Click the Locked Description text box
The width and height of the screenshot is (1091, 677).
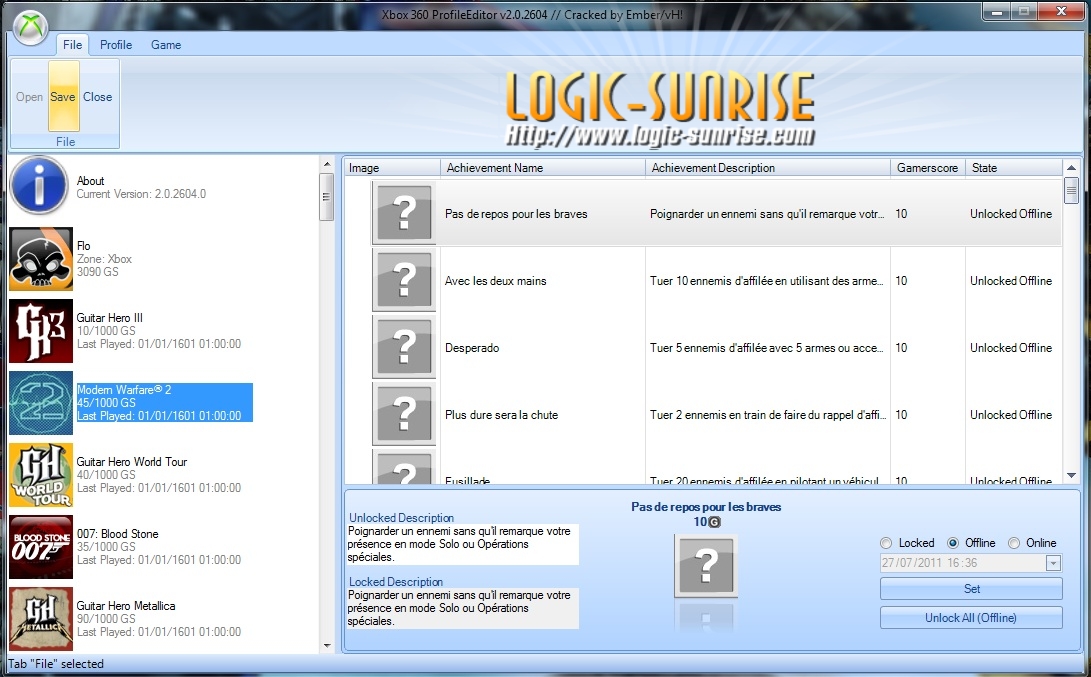463,608
